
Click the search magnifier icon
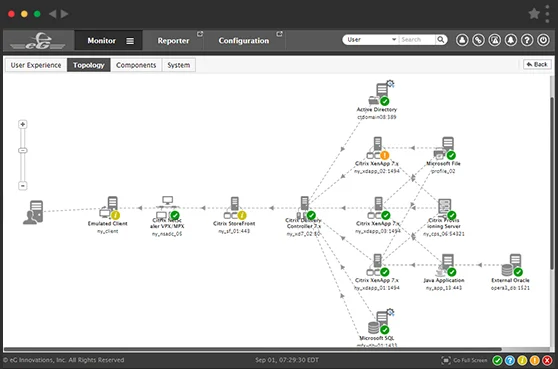pyautogui.click(x=441, y=39)
